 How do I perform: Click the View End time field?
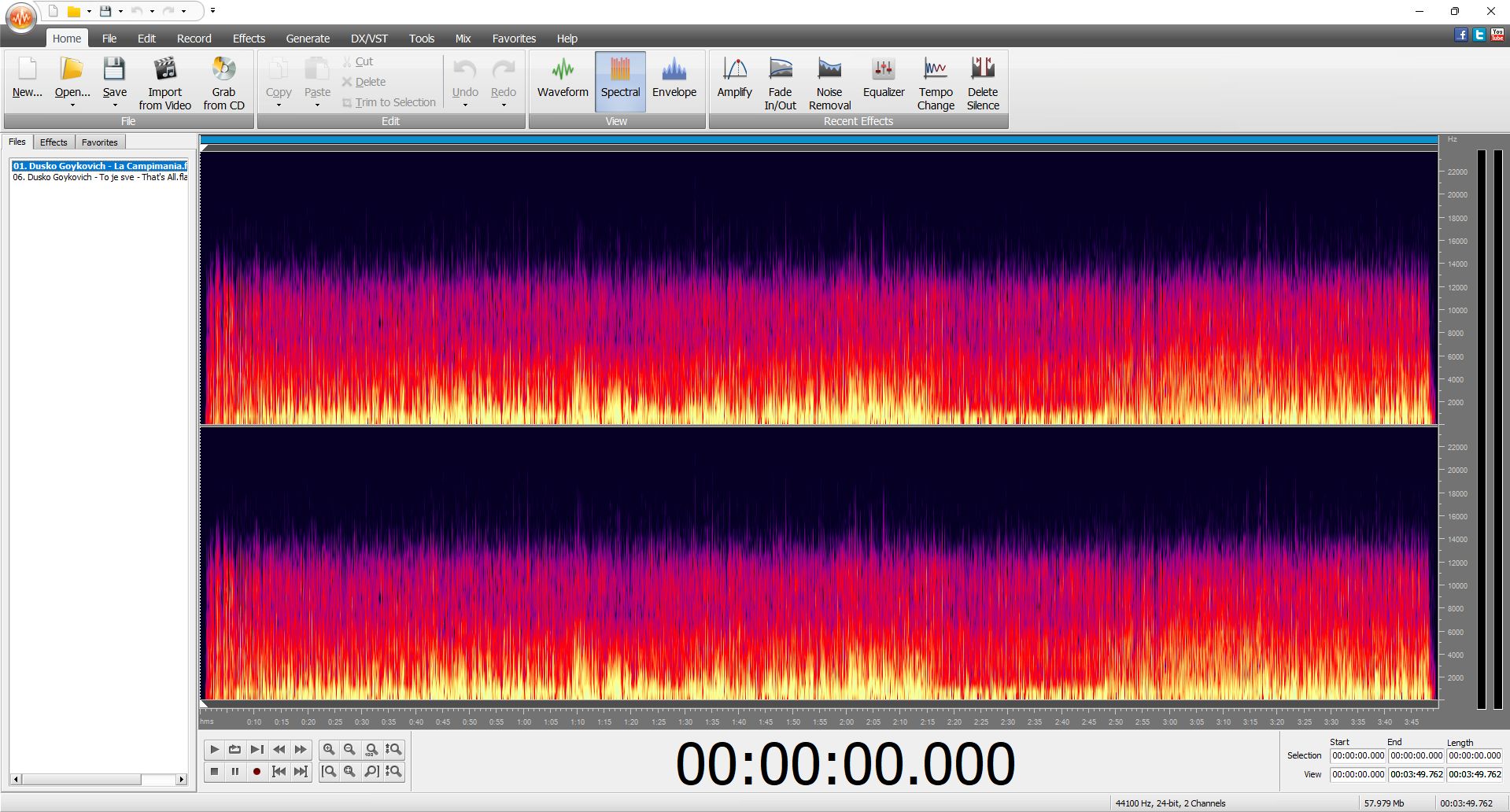pyautogui.click(x=1416, y=774)
